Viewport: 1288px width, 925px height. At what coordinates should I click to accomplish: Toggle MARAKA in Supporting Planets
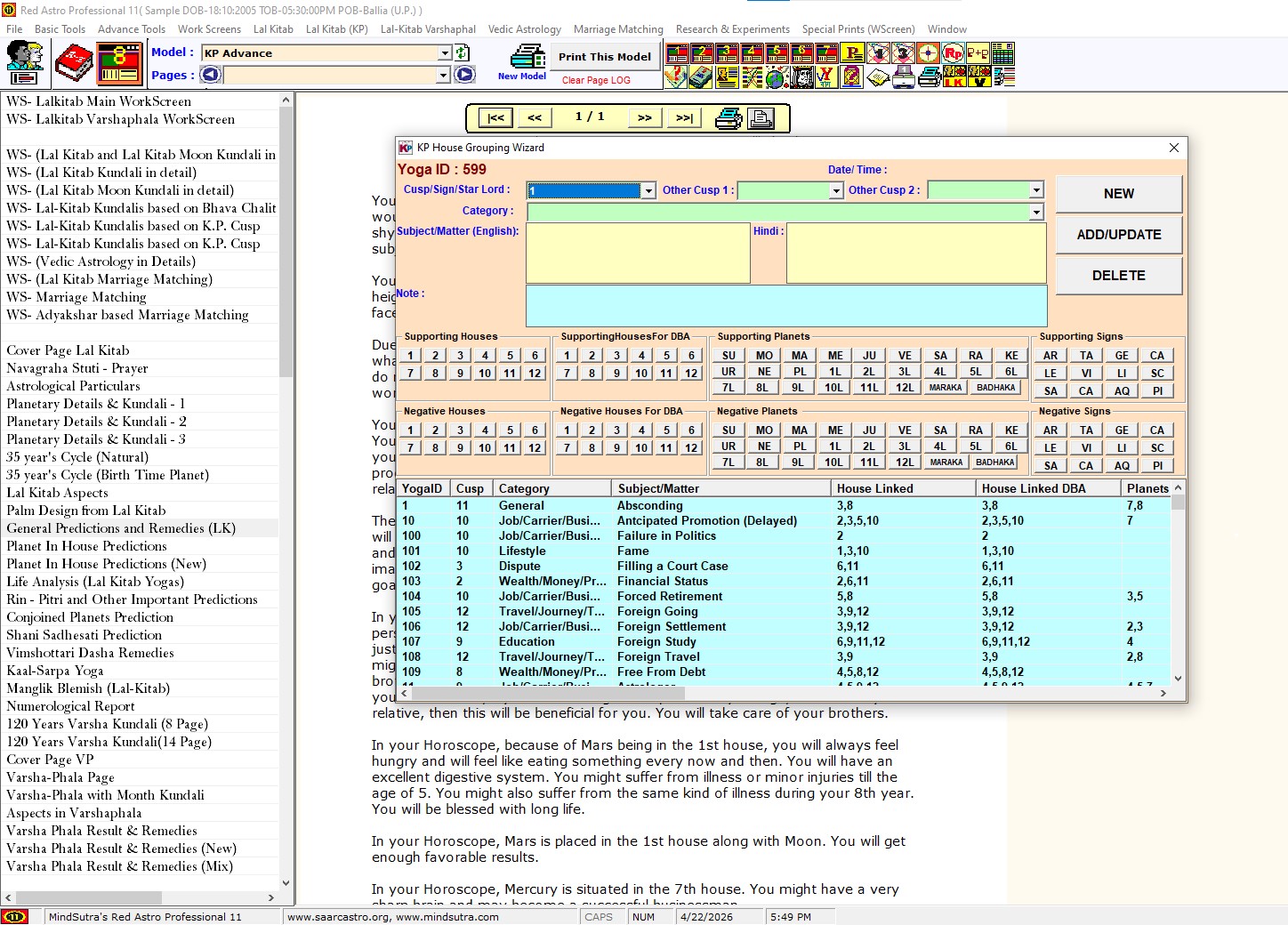coord(946,388)
